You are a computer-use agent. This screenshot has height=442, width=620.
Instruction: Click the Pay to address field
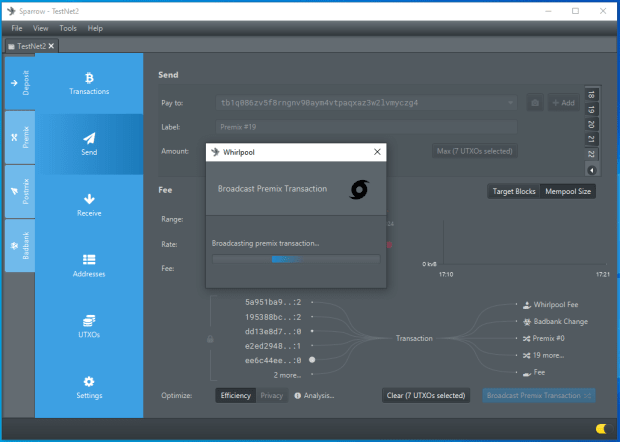(x=366, y=103)
